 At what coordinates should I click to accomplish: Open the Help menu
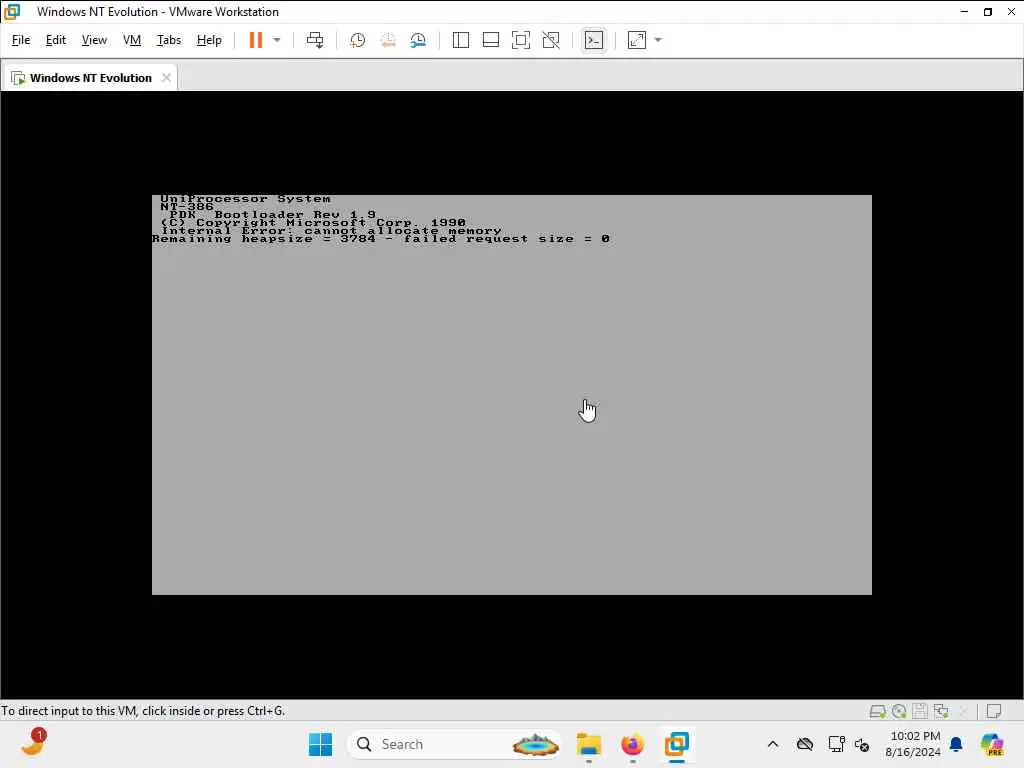[209, 40]
